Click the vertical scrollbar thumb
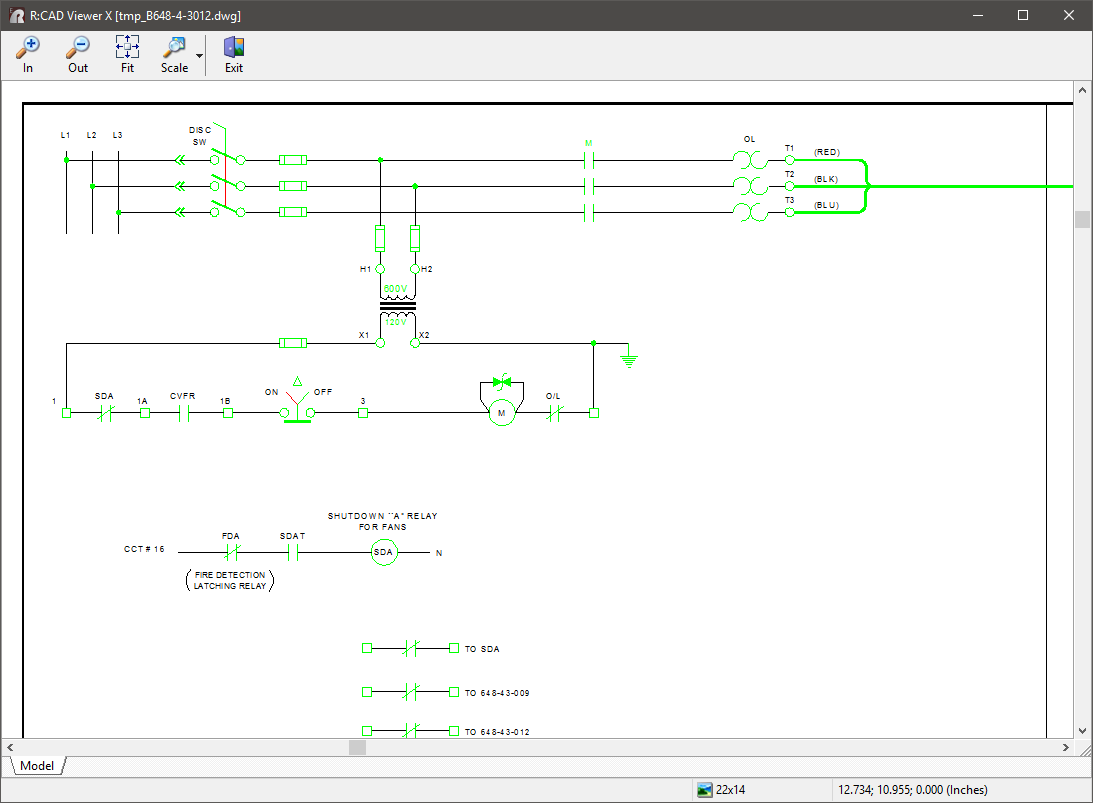 click(x=1083, y=220)
